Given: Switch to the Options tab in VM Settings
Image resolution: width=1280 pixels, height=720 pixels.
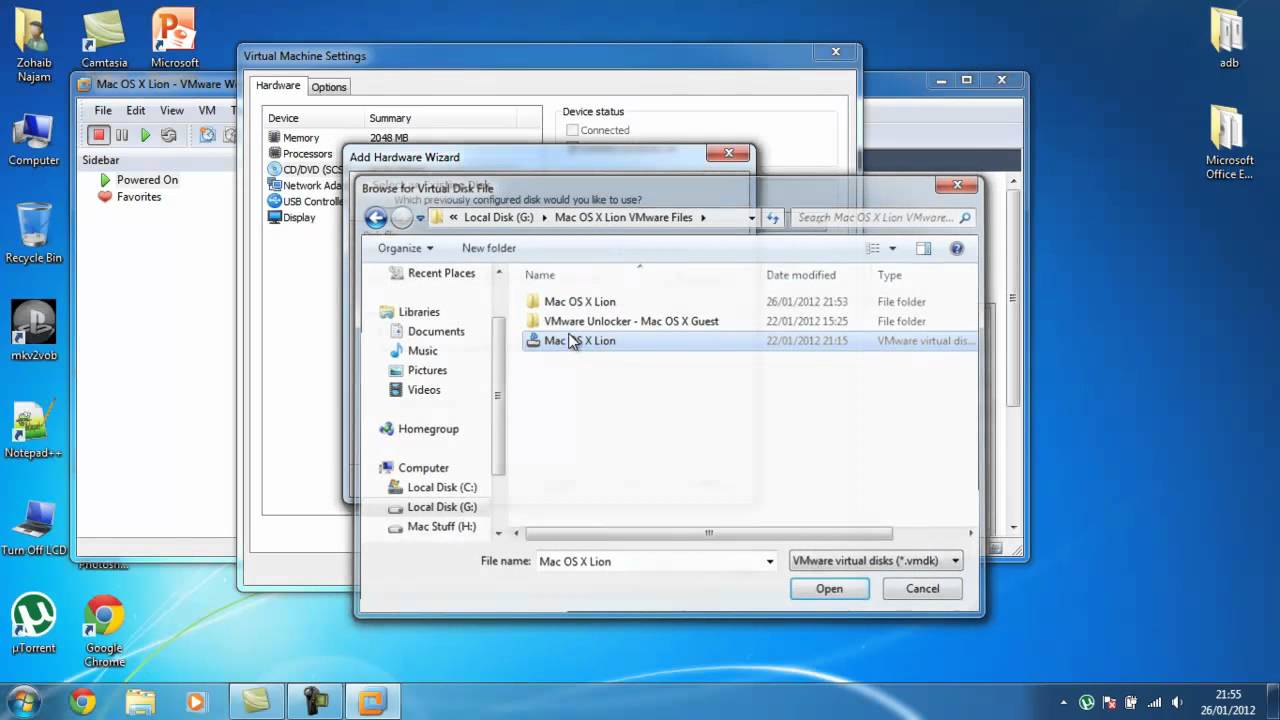Looking at the screenshot, I should pyautogui.click(x=329, y=87).
